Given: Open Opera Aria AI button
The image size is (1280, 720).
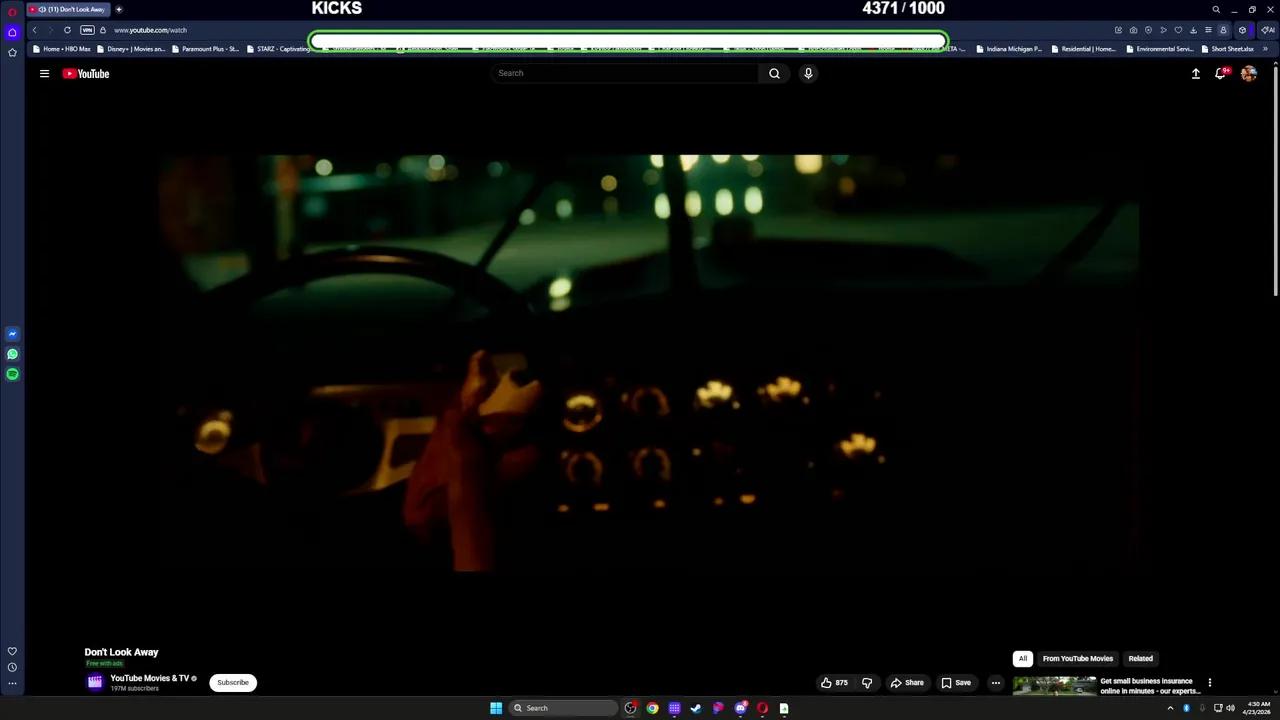Looking at the screenshot, I should (x=1267, y=30).
